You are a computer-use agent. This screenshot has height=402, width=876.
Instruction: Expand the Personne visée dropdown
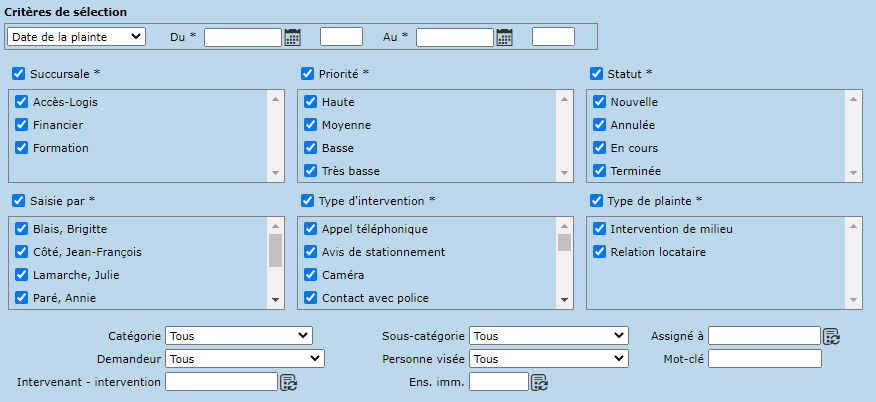(548, 358)
